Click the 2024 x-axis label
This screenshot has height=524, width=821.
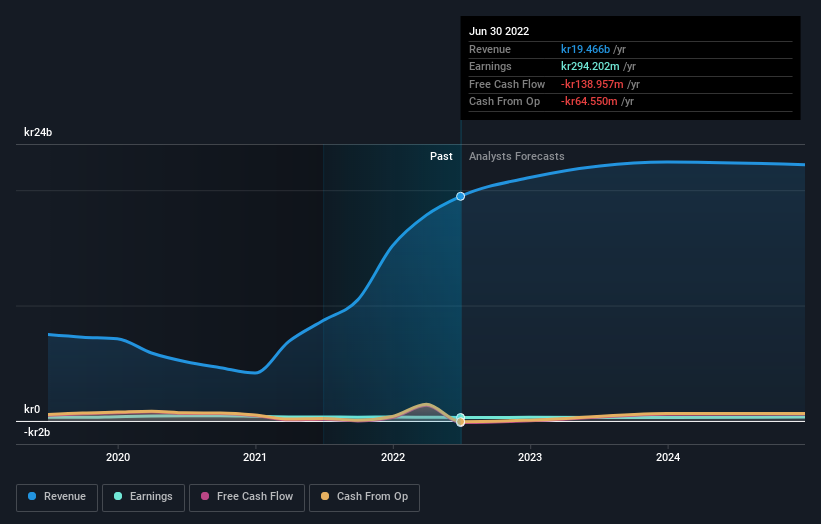coord(668,457)
